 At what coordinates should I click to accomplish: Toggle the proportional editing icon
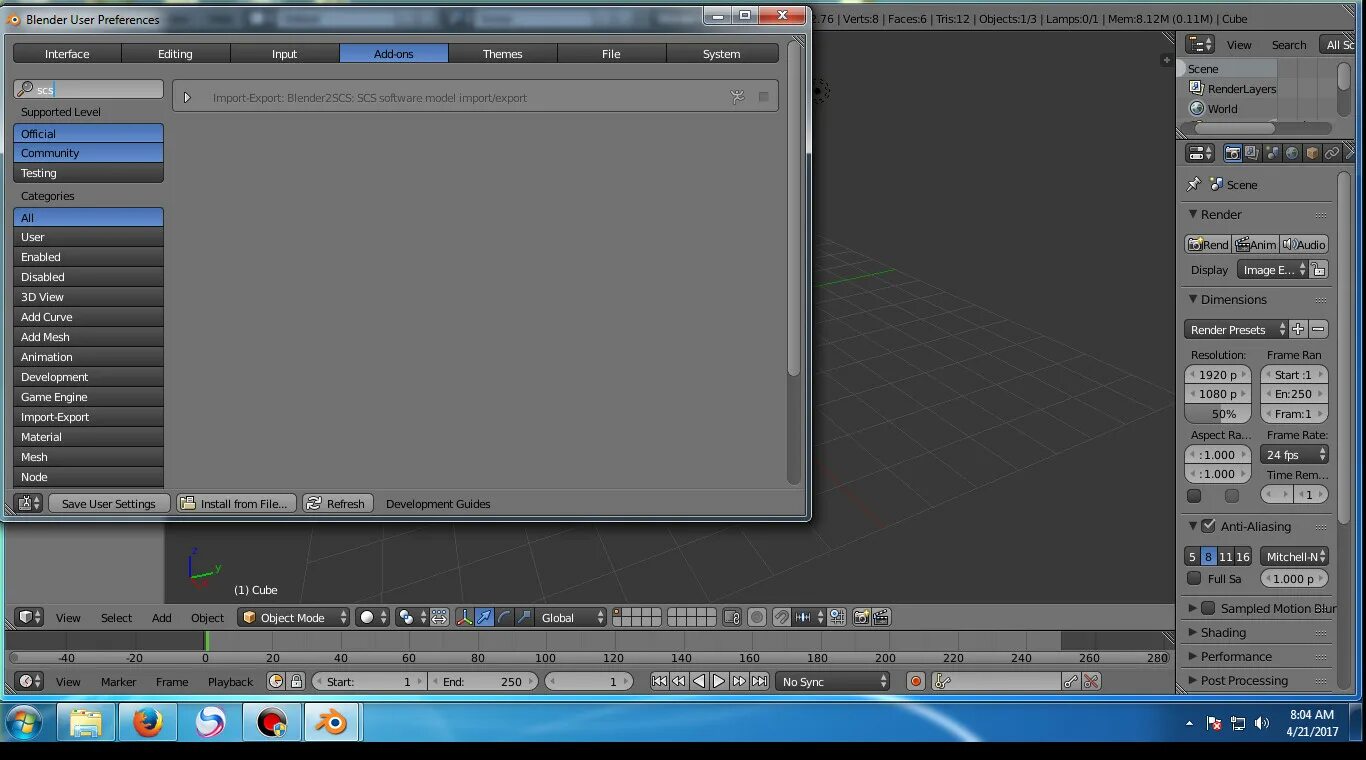tap(757, 618)
